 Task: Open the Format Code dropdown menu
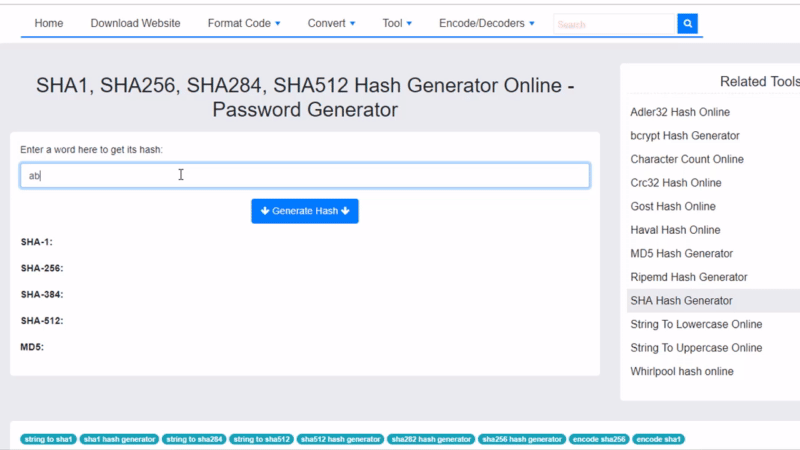click(x=244, y=23)
